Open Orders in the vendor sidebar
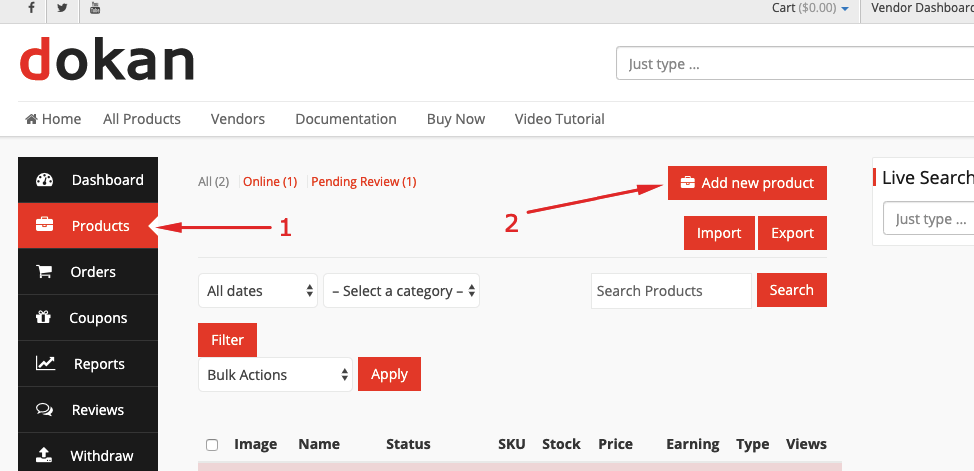974x471 pixels. click(x=88, y=272)
